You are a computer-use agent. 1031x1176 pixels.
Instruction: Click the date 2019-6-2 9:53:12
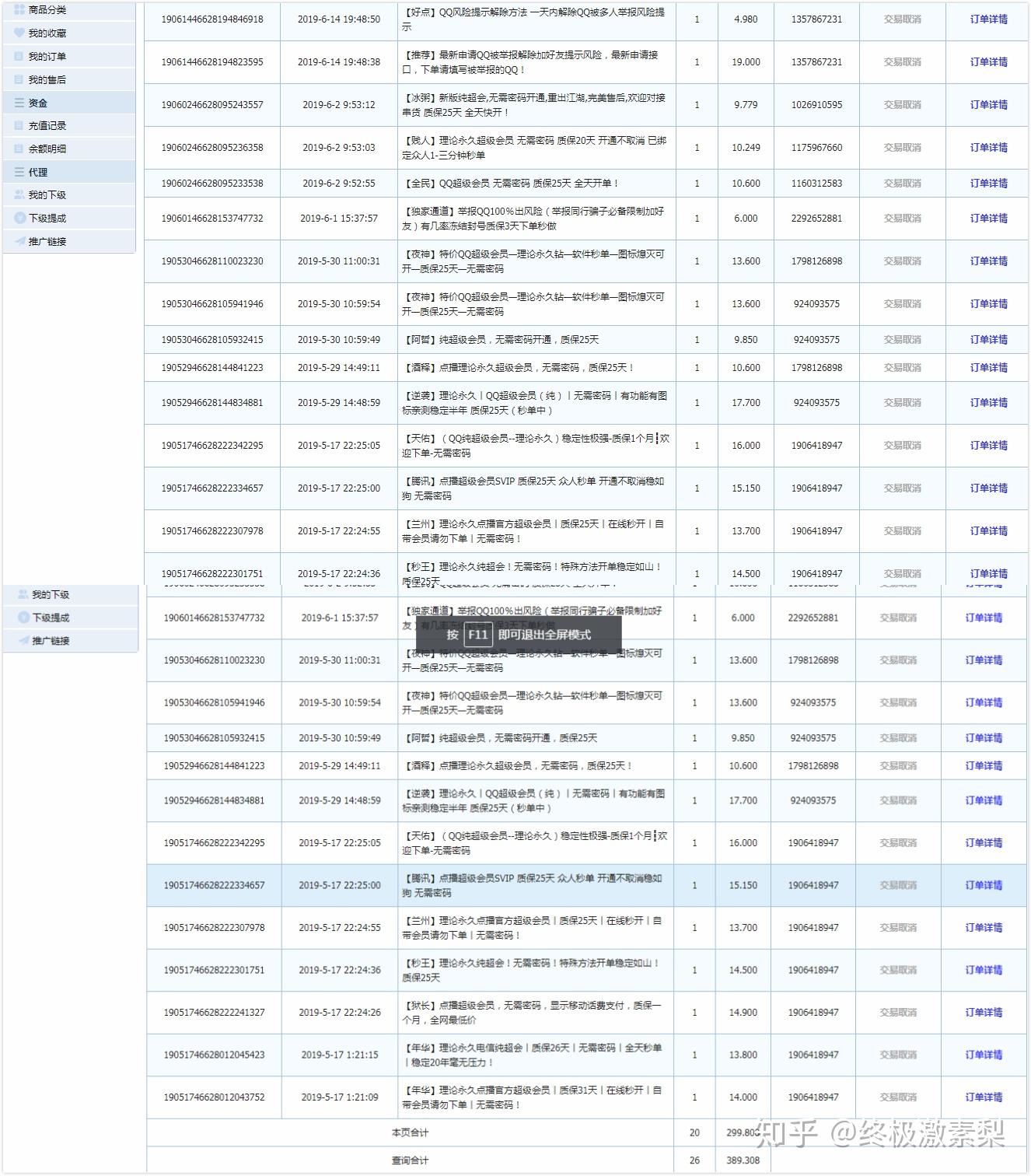coord(339,105)
